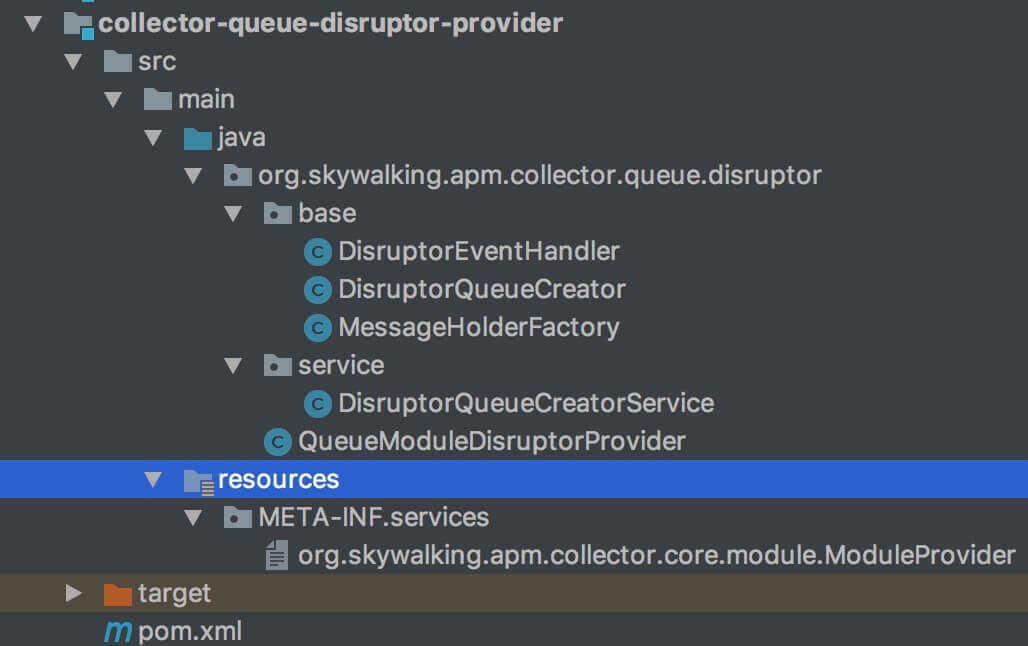Click the resources folder icon

(198, 480)
